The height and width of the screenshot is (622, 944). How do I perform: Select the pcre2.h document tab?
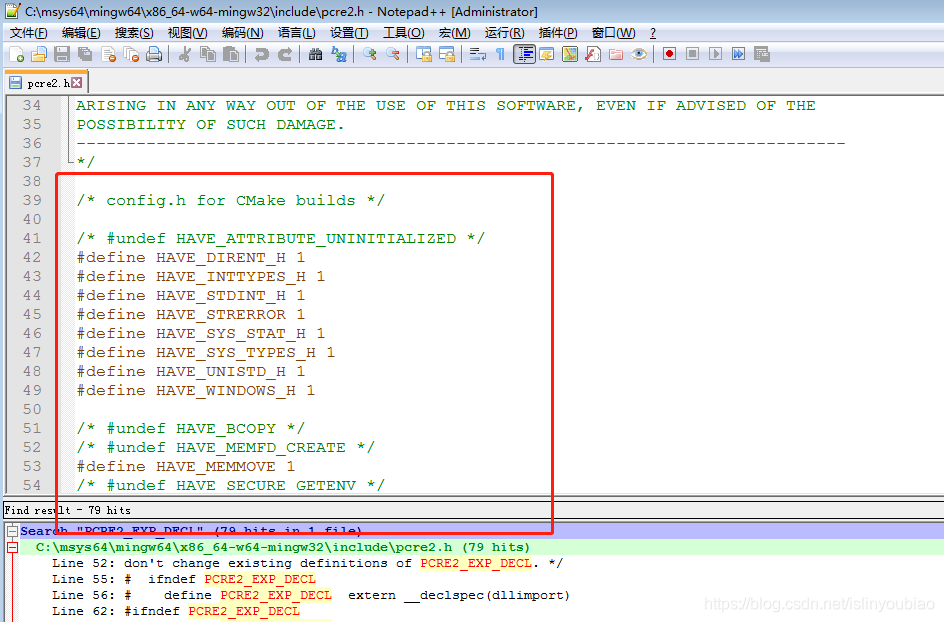click(47, 83)
